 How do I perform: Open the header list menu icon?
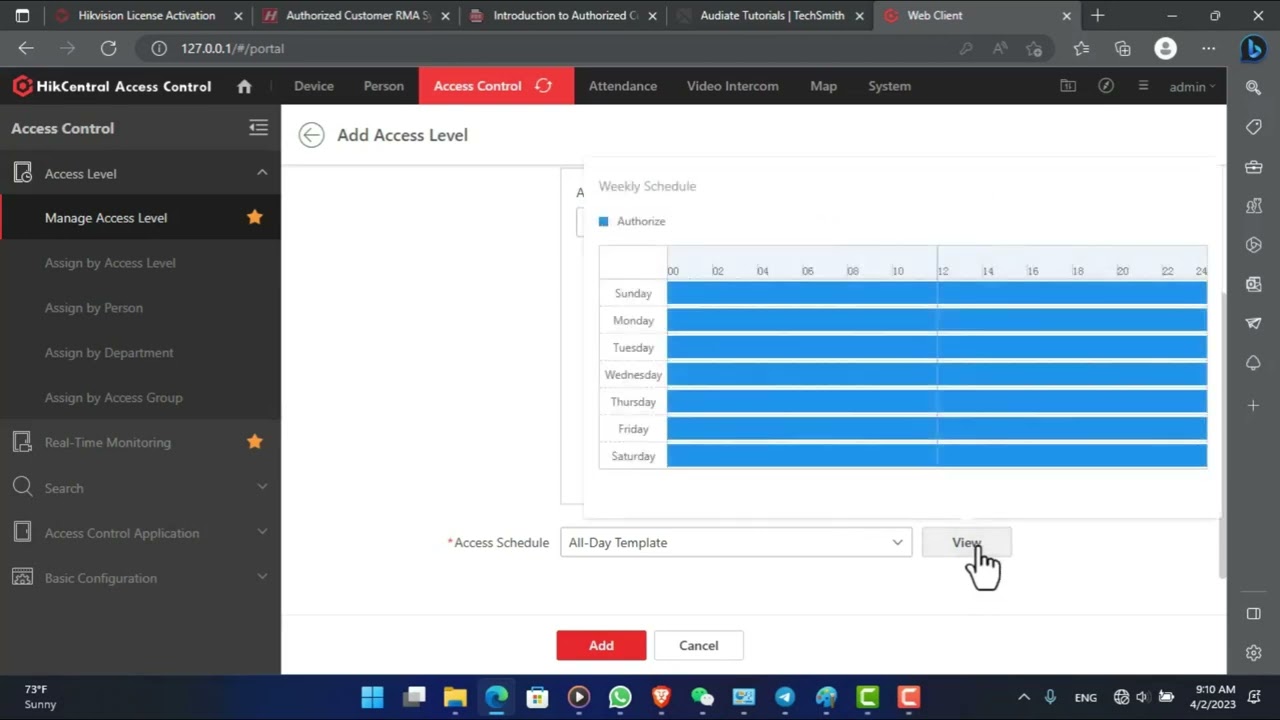point(1143,86)
